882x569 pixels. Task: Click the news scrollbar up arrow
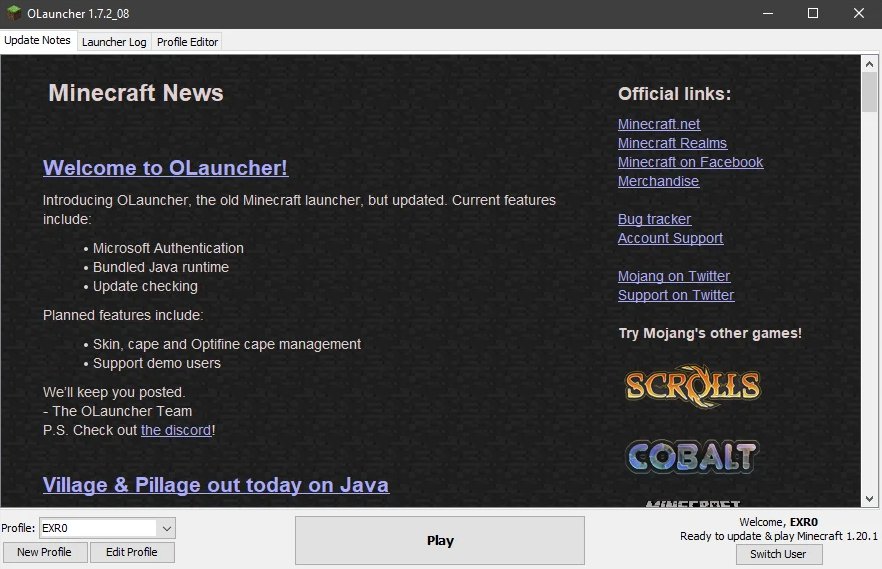coord(869,64)
